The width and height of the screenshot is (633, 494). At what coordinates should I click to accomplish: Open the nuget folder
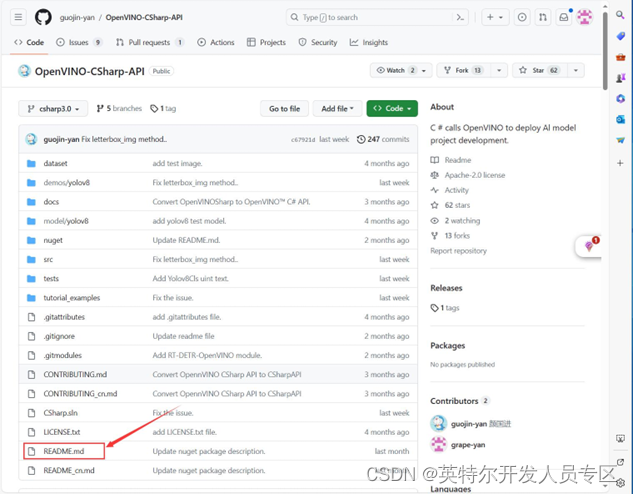tap(53, 241)
